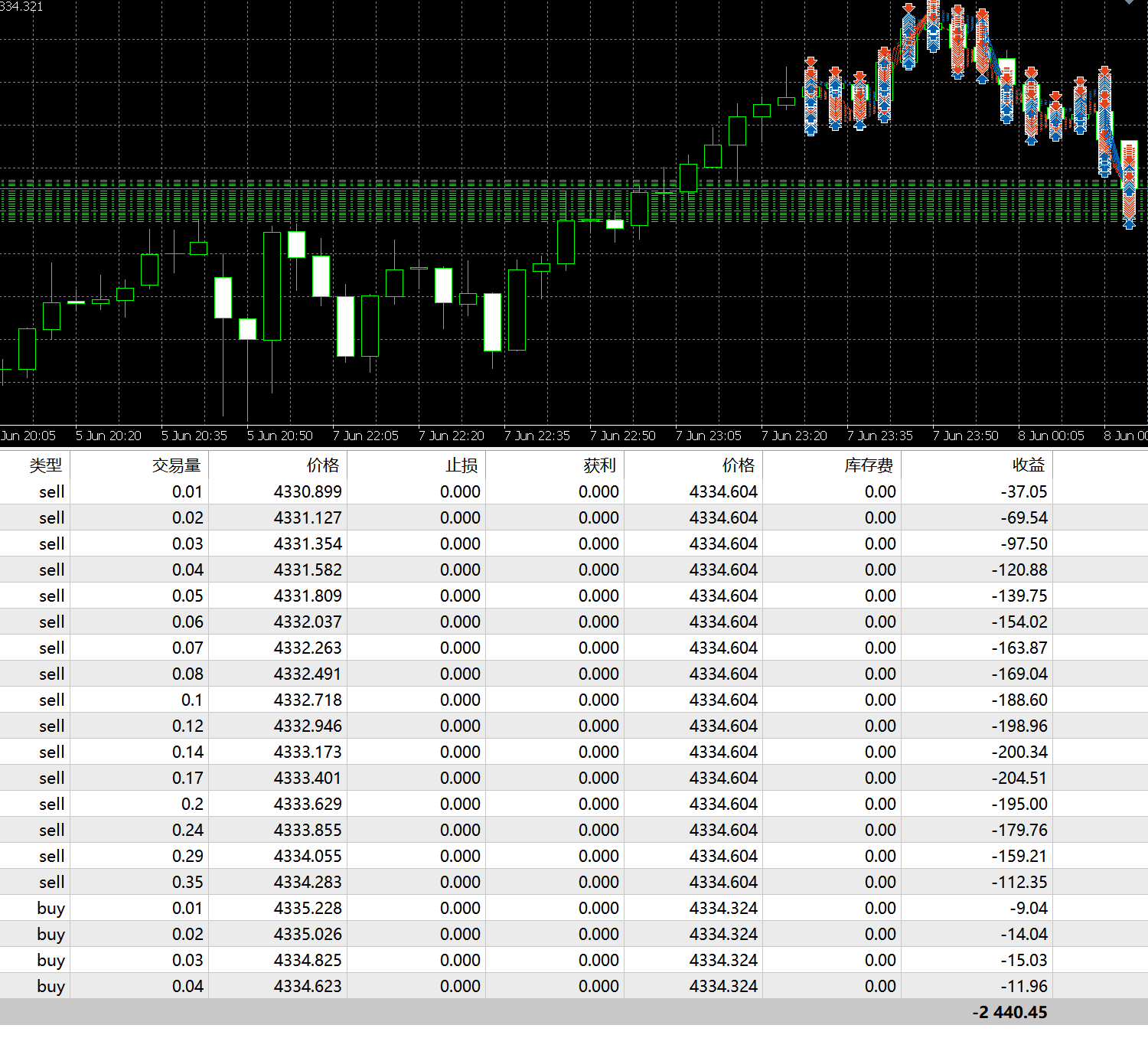Click the profit value -9.04
The width and height of the screenshot is (1148, 1038).
(x=1029, y=908)
